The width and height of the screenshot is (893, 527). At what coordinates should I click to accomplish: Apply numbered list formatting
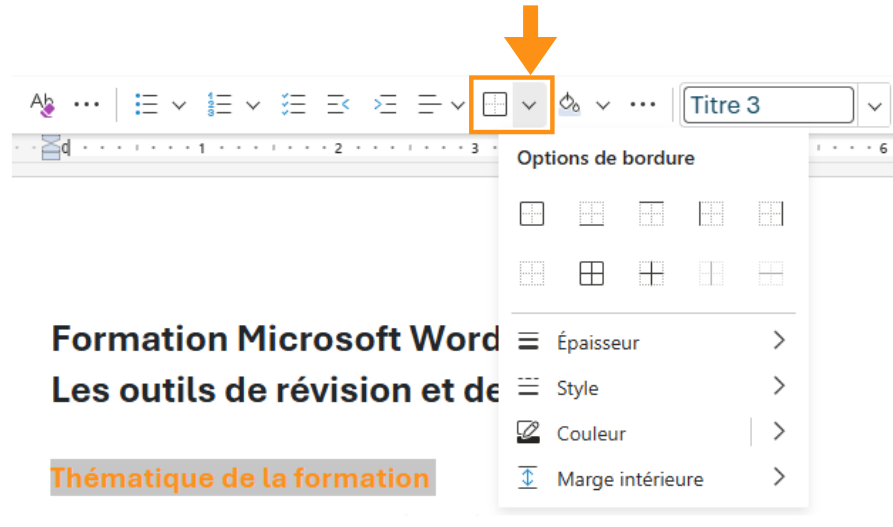pos(220,105)
